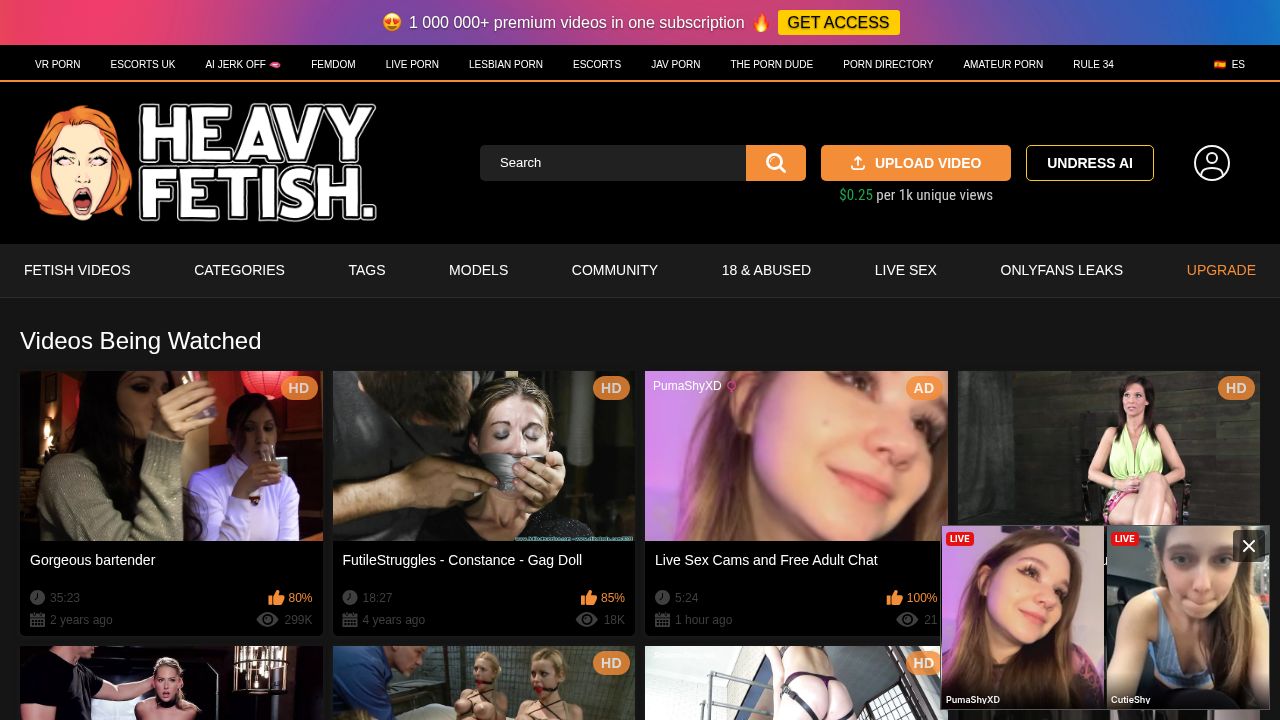This screenshot has width=1280, height=720.
Task: Close the live cams popup
Action: tap(1248, 546)
